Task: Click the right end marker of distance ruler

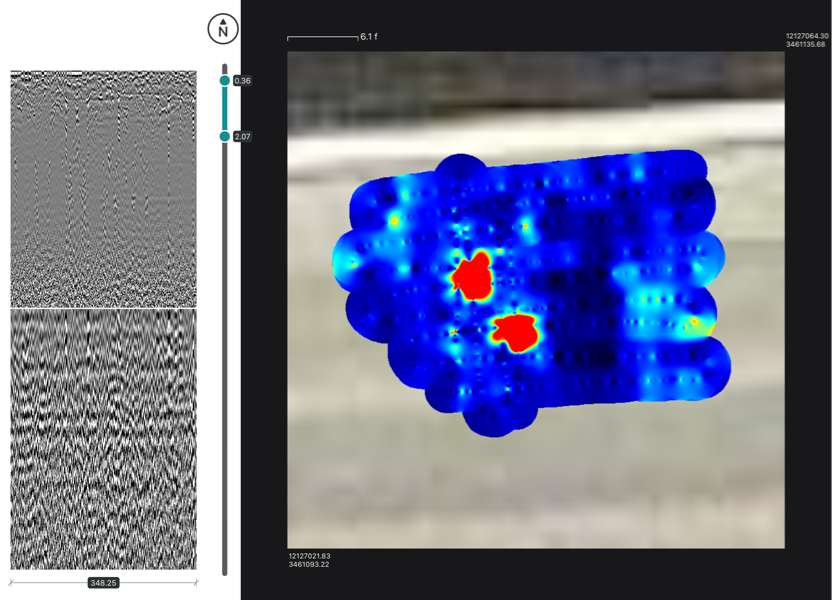Action: pos(196,582)
